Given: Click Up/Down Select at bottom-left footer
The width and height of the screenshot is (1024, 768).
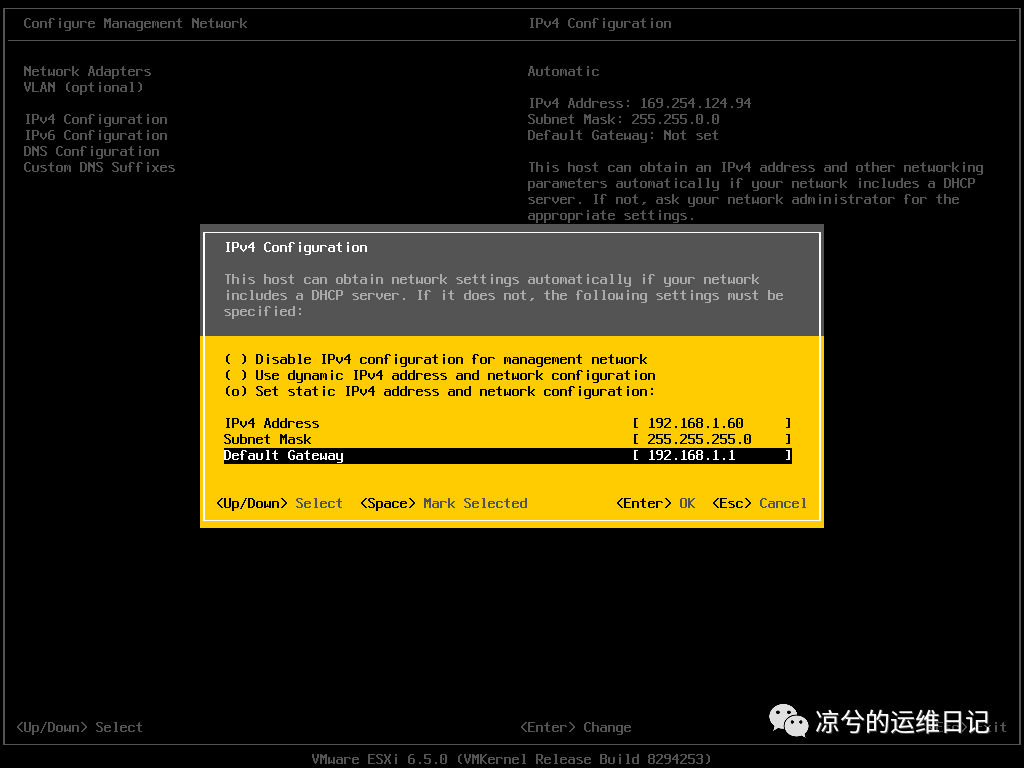Looking at the screenshot, I should coord(79,728).
